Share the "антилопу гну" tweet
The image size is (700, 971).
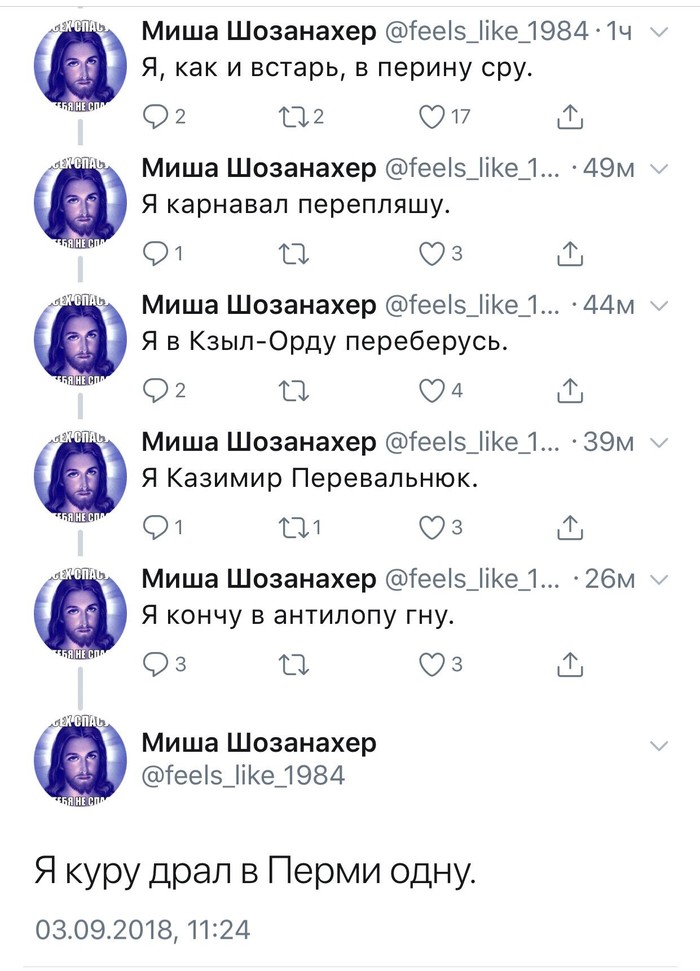[568, 662]
